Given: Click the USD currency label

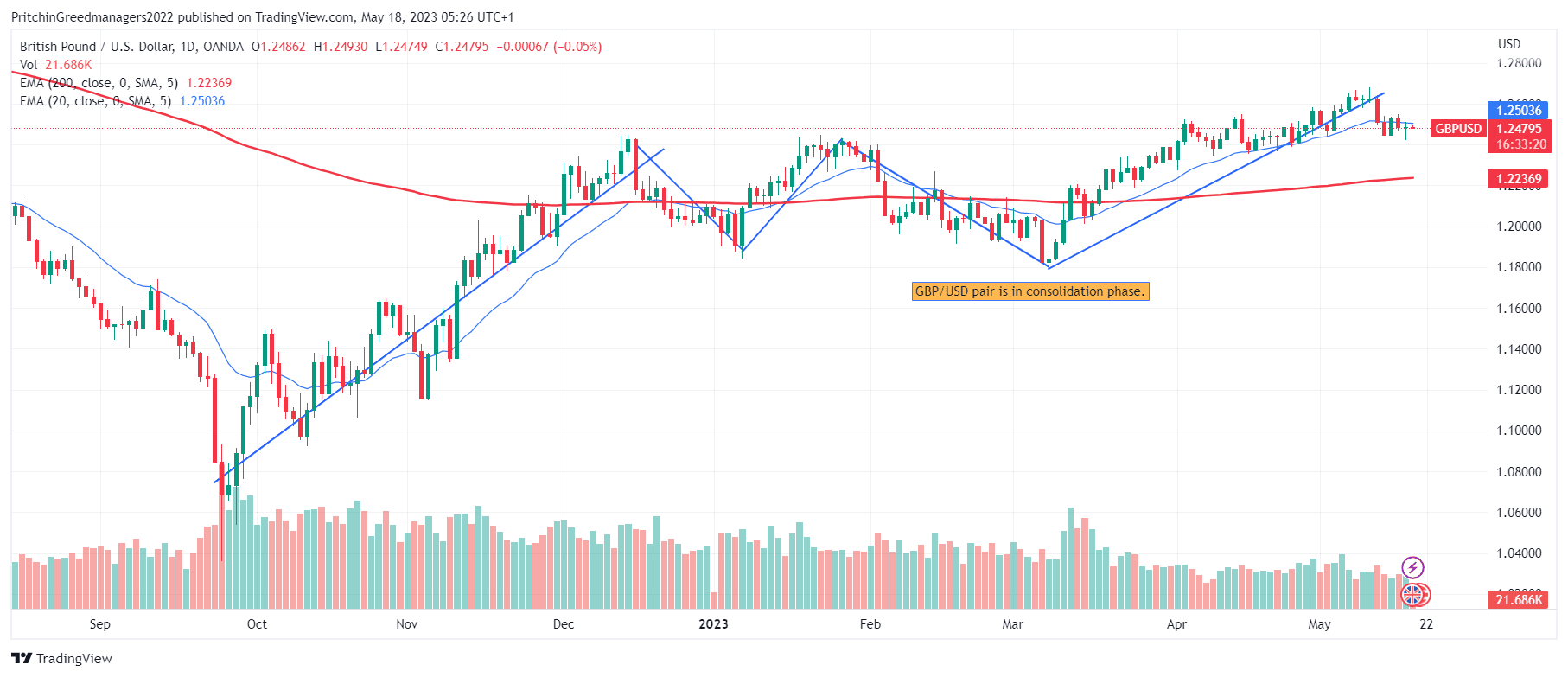Looking at the screenshot, I should (1509, 44).
